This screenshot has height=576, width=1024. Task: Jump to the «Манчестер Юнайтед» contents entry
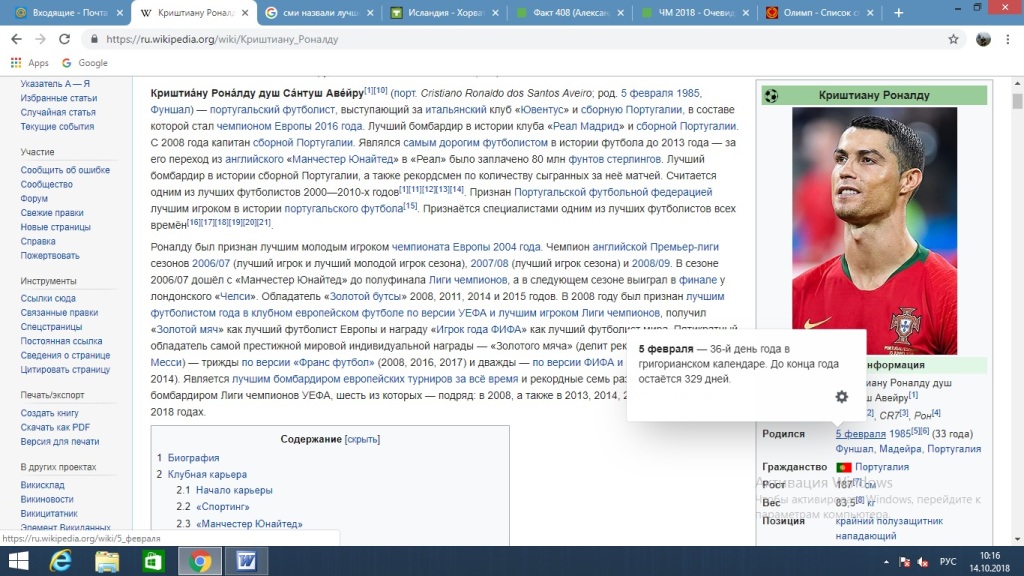(249, 524)
